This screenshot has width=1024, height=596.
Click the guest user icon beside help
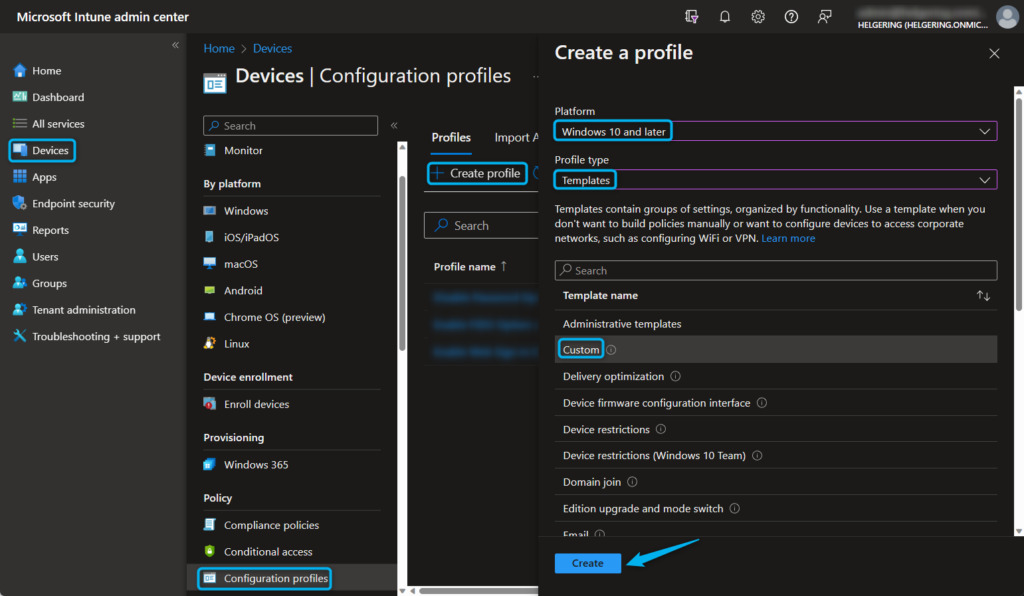[823, 16]
